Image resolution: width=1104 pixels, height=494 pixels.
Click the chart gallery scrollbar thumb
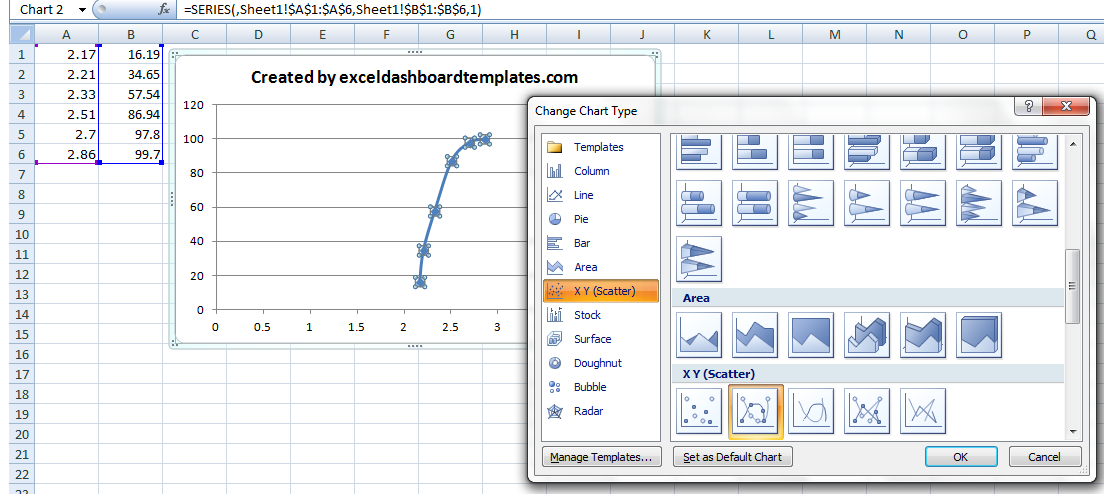coord(1073,286)
